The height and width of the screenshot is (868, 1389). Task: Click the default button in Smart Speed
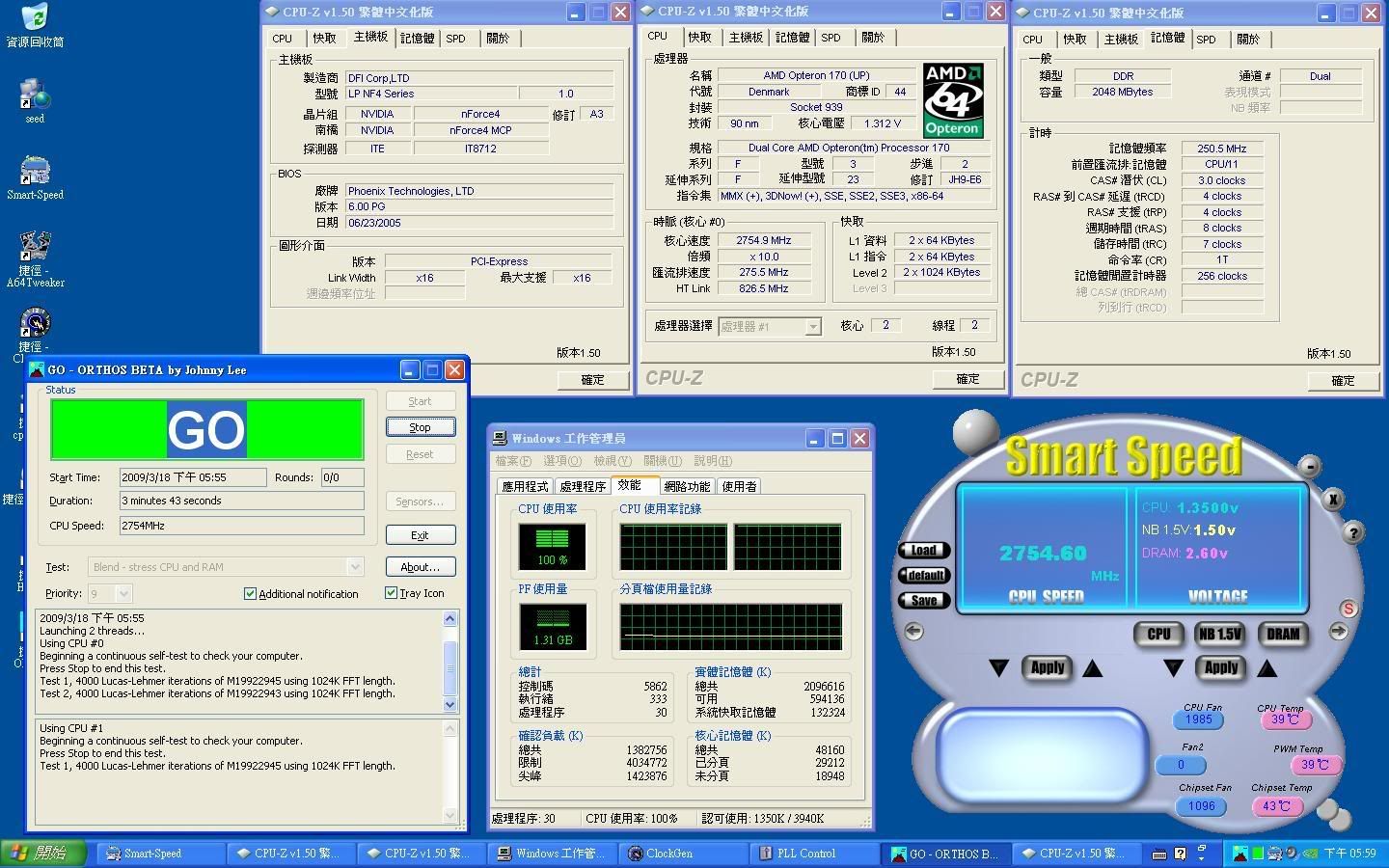tap(924, 575)
